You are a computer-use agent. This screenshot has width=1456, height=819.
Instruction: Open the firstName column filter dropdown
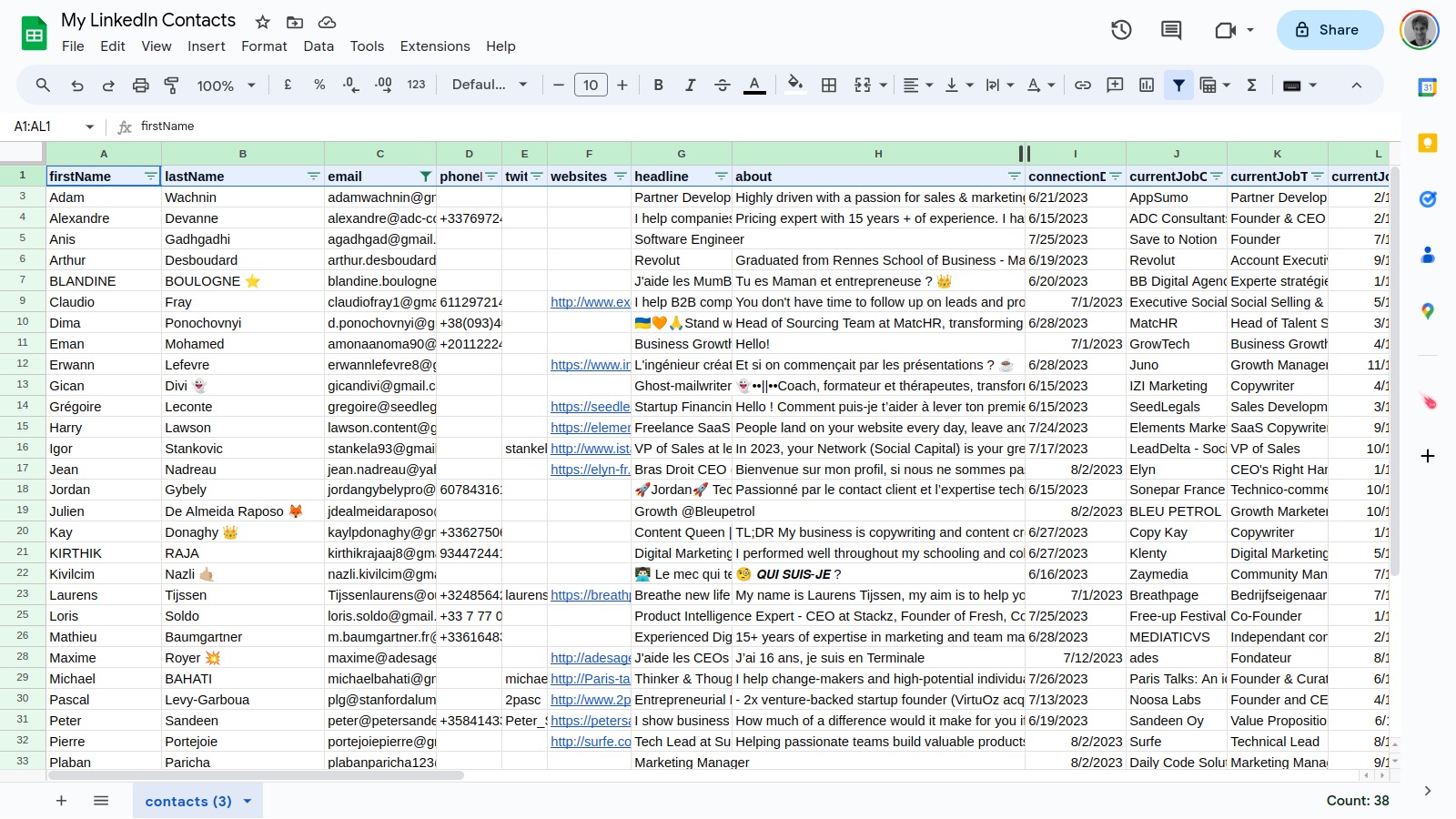[150, 176]
